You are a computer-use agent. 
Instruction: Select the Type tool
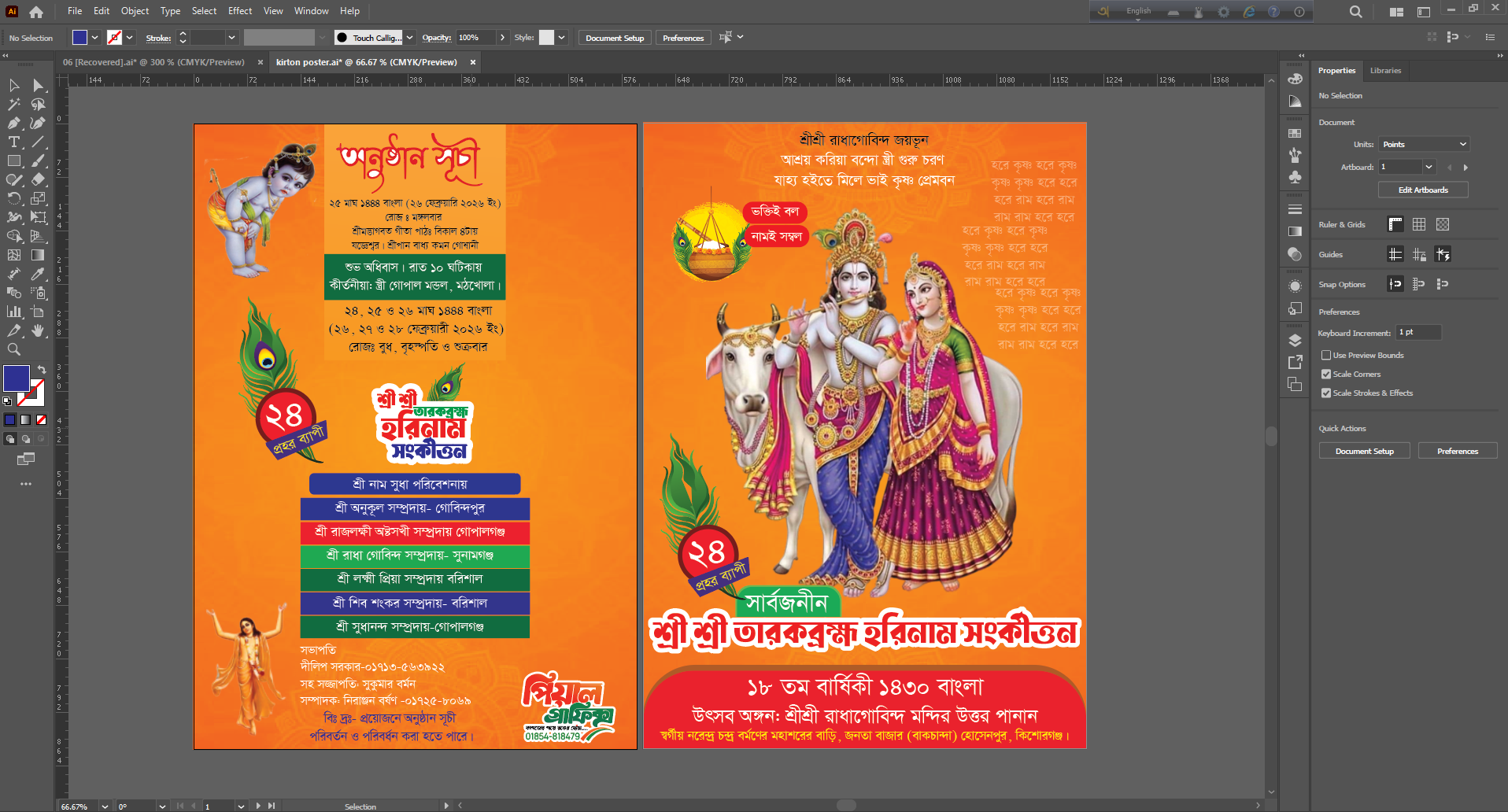pos(13,142)
